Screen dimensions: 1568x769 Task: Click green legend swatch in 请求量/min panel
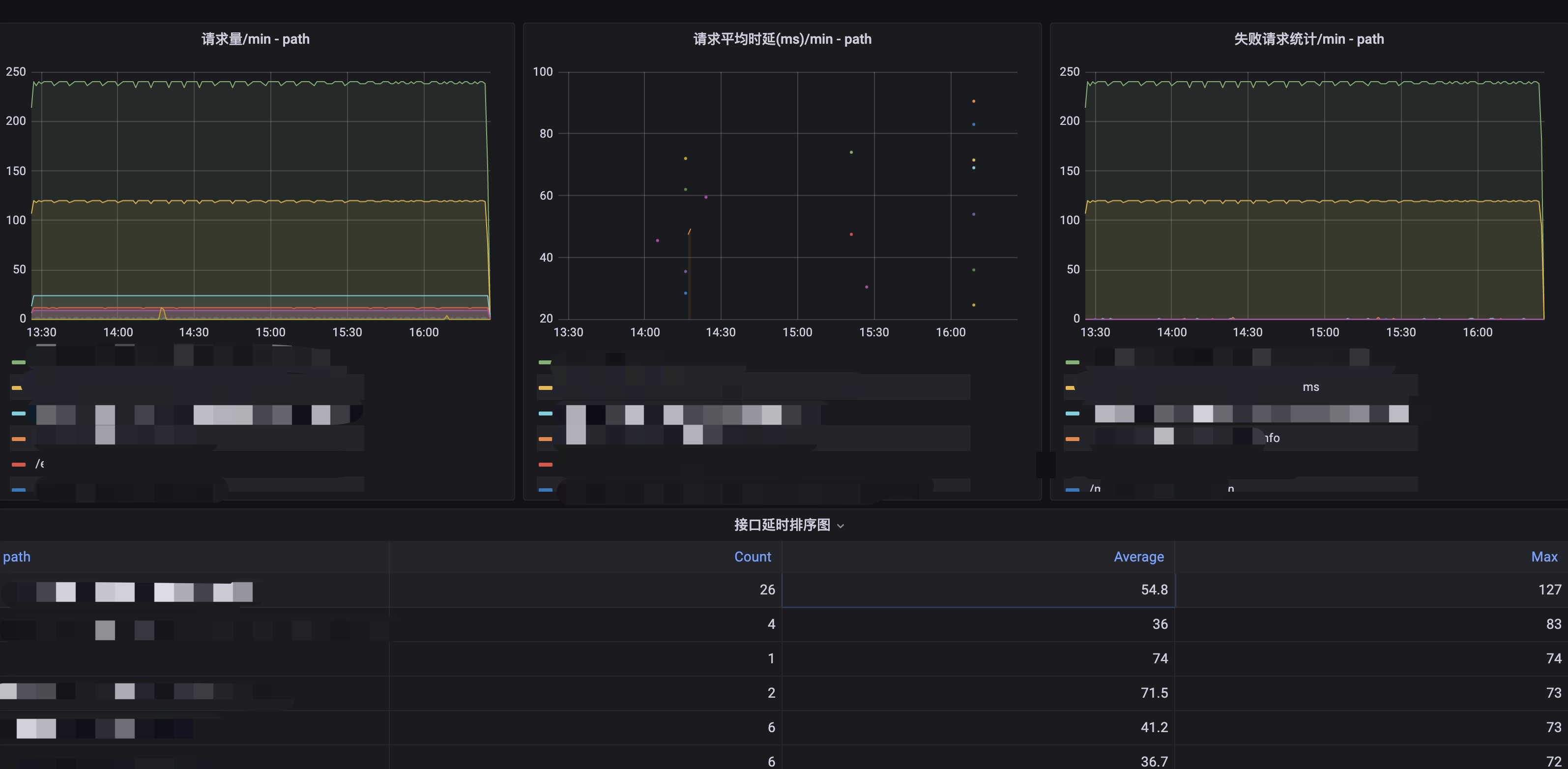[x=18, y=362]
